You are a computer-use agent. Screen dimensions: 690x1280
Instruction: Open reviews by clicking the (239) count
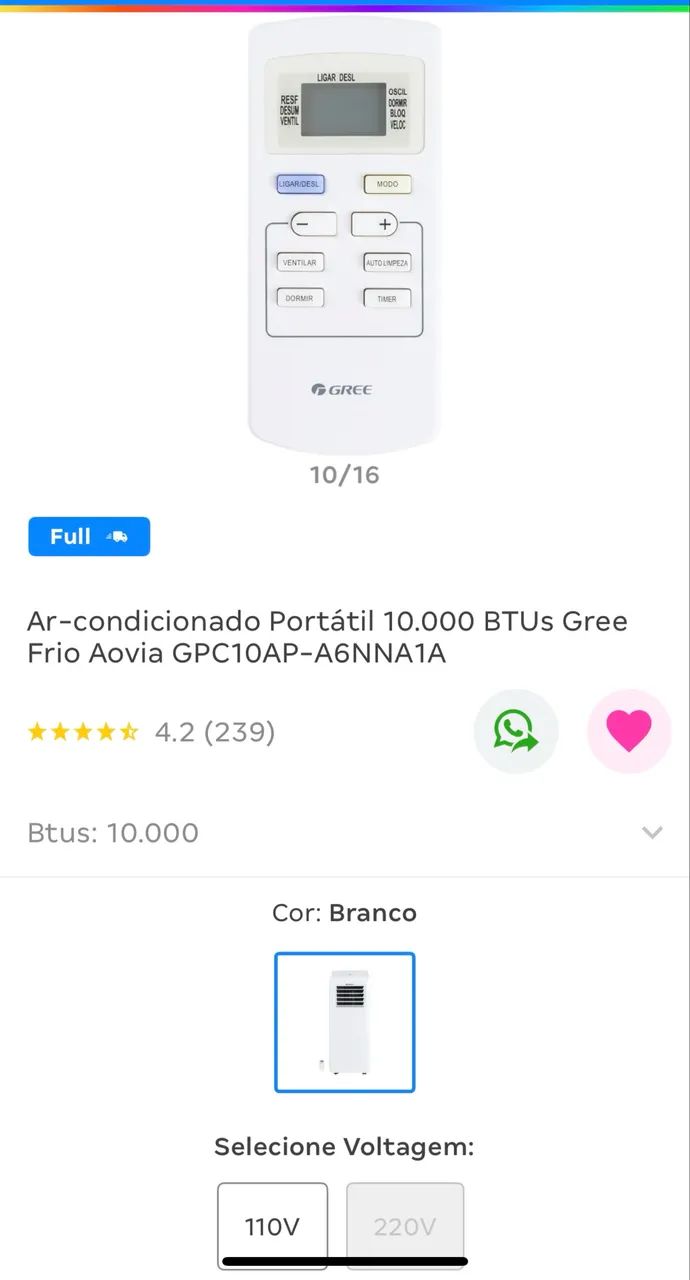240,731
